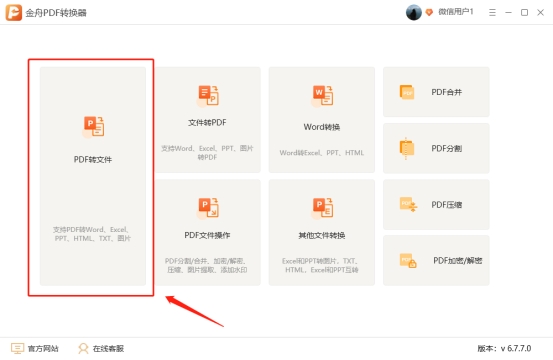Click the 文件转PDF card icon
This screenshot has height=360, width=553.
pos(208,96)
